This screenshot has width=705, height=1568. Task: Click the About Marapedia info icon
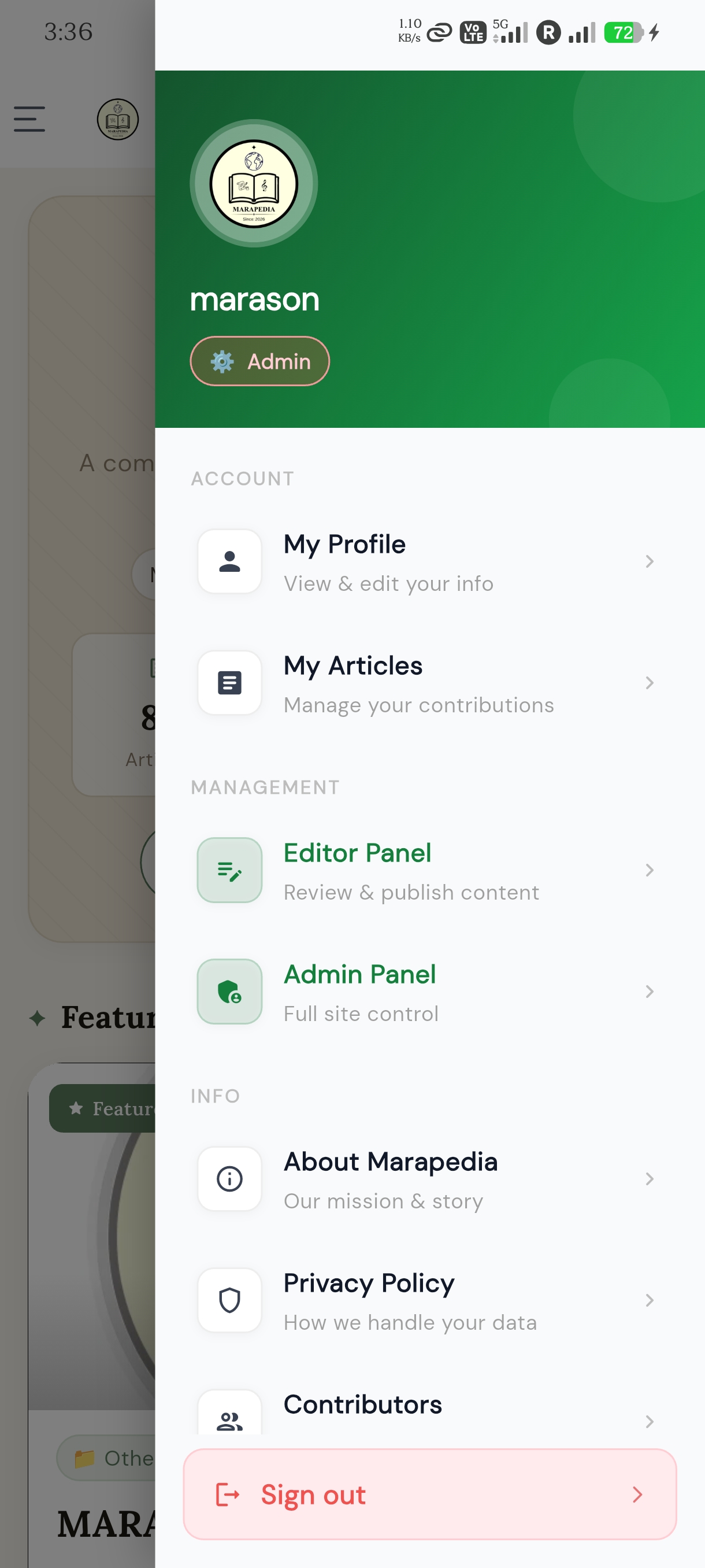point(229,1179)
